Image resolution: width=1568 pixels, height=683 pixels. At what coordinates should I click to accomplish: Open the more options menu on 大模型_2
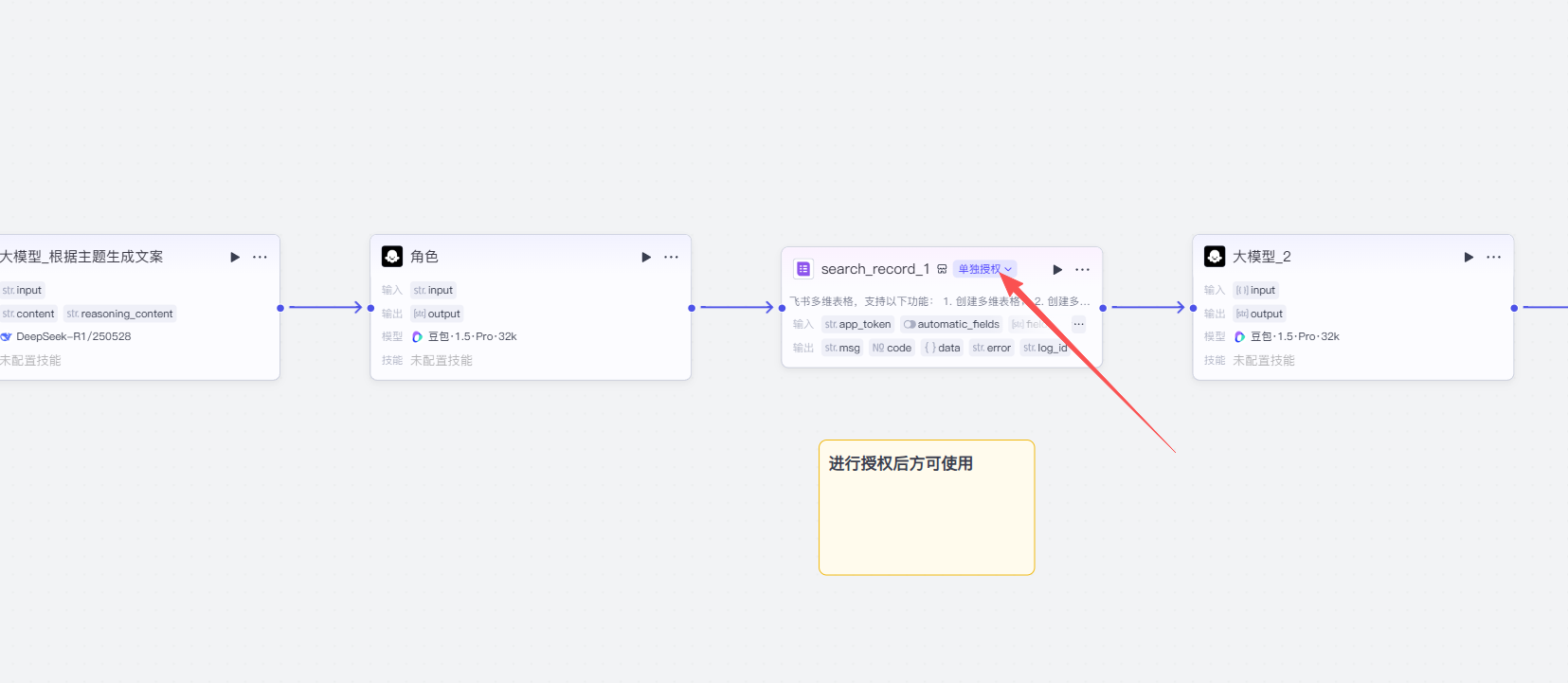(x=1493, y=257)
